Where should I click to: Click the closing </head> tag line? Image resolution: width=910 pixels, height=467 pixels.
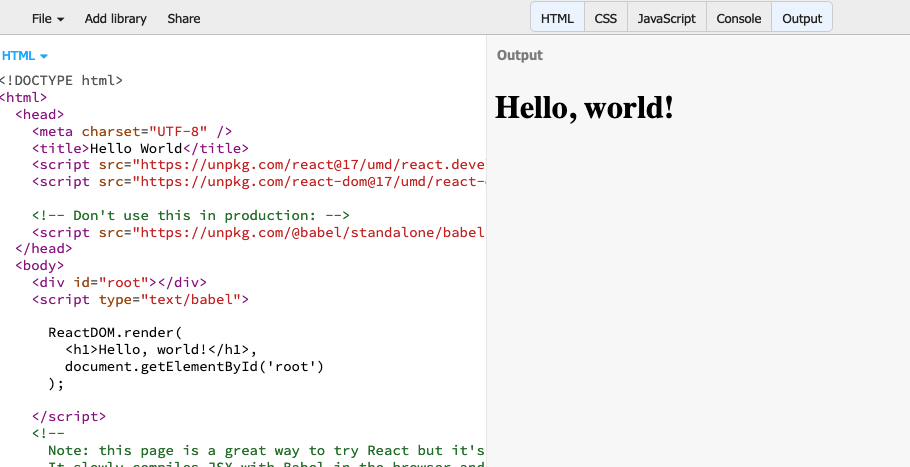click(x=44, y=249)
